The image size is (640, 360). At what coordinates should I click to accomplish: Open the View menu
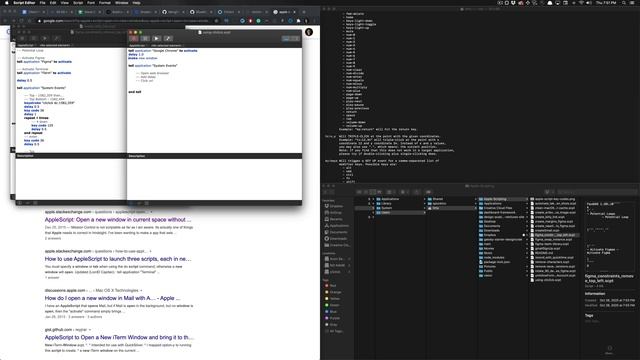[x=64, y=2]
